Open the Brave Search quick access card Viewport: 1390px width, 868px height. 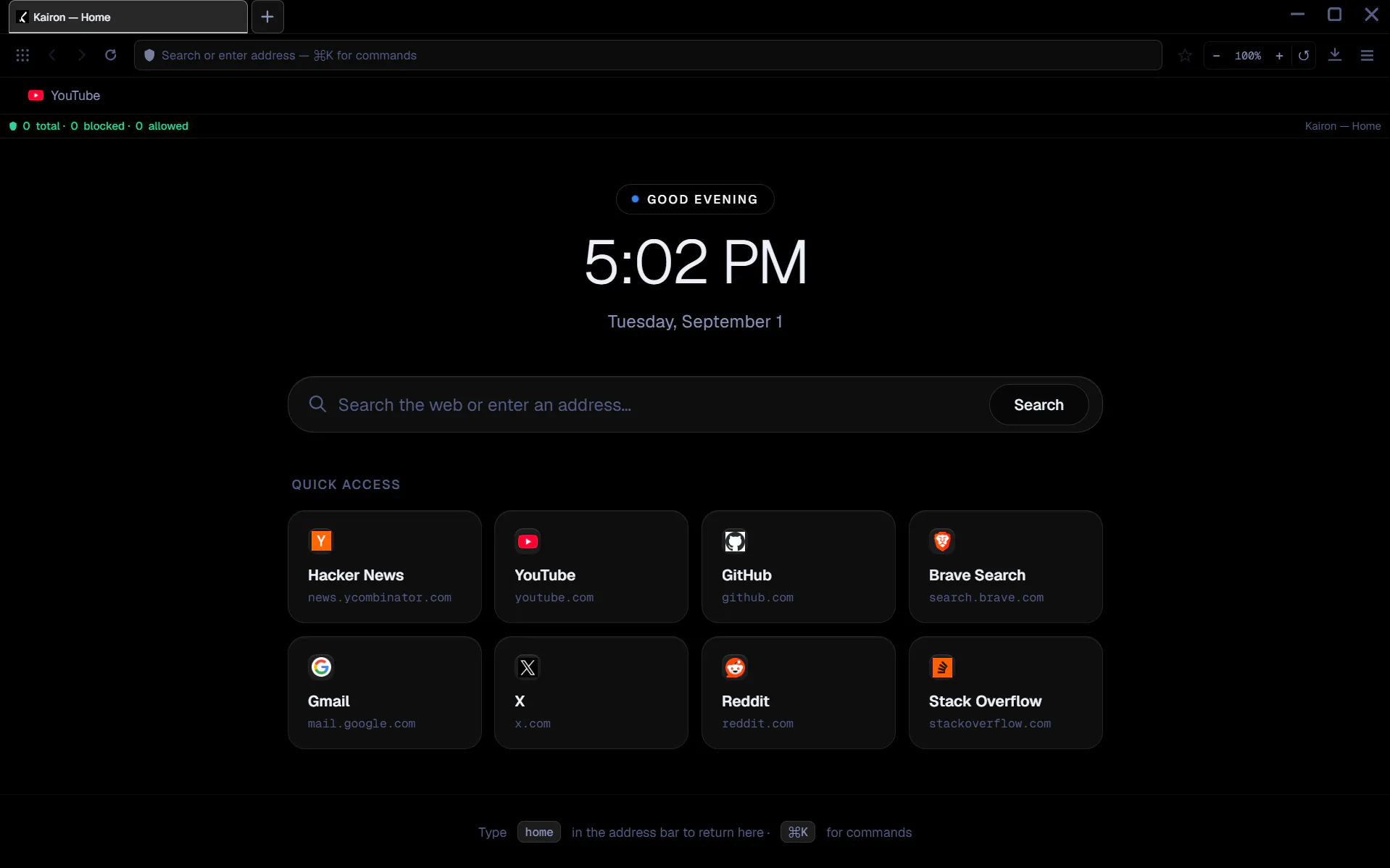1006,567
